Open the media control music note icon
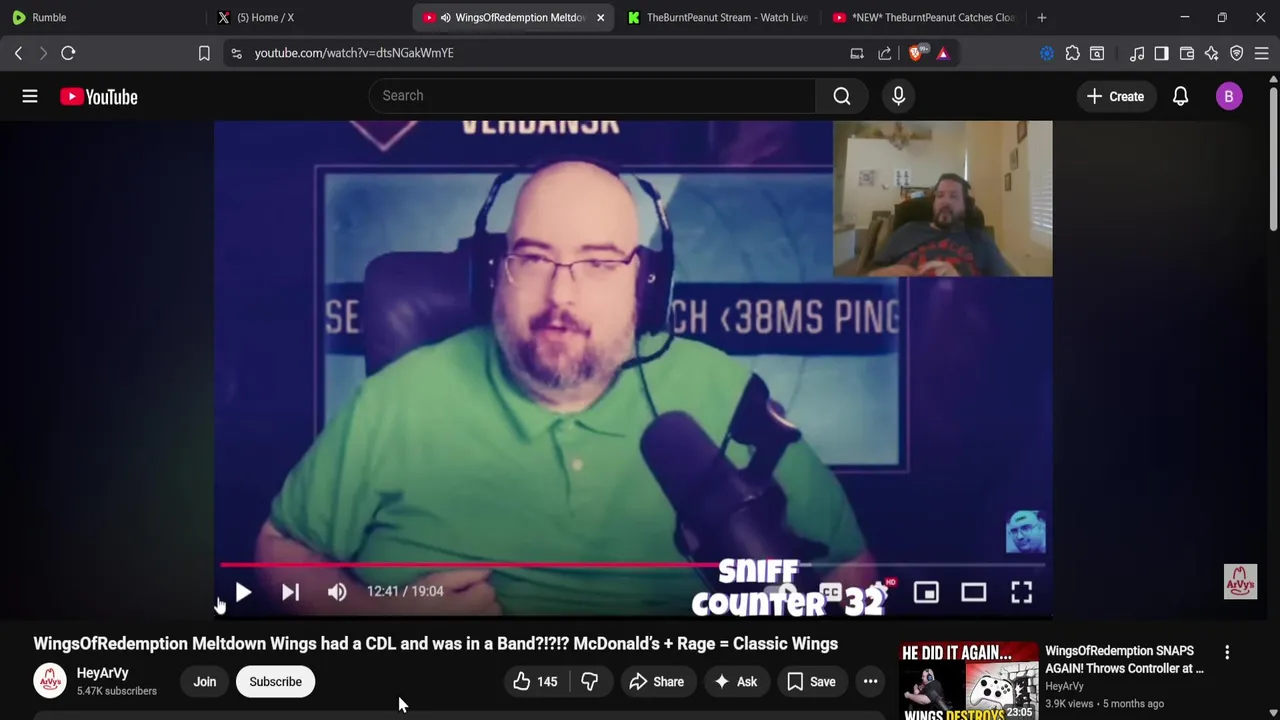This screenshot has width=1280, height=720. pos(1137,53)
